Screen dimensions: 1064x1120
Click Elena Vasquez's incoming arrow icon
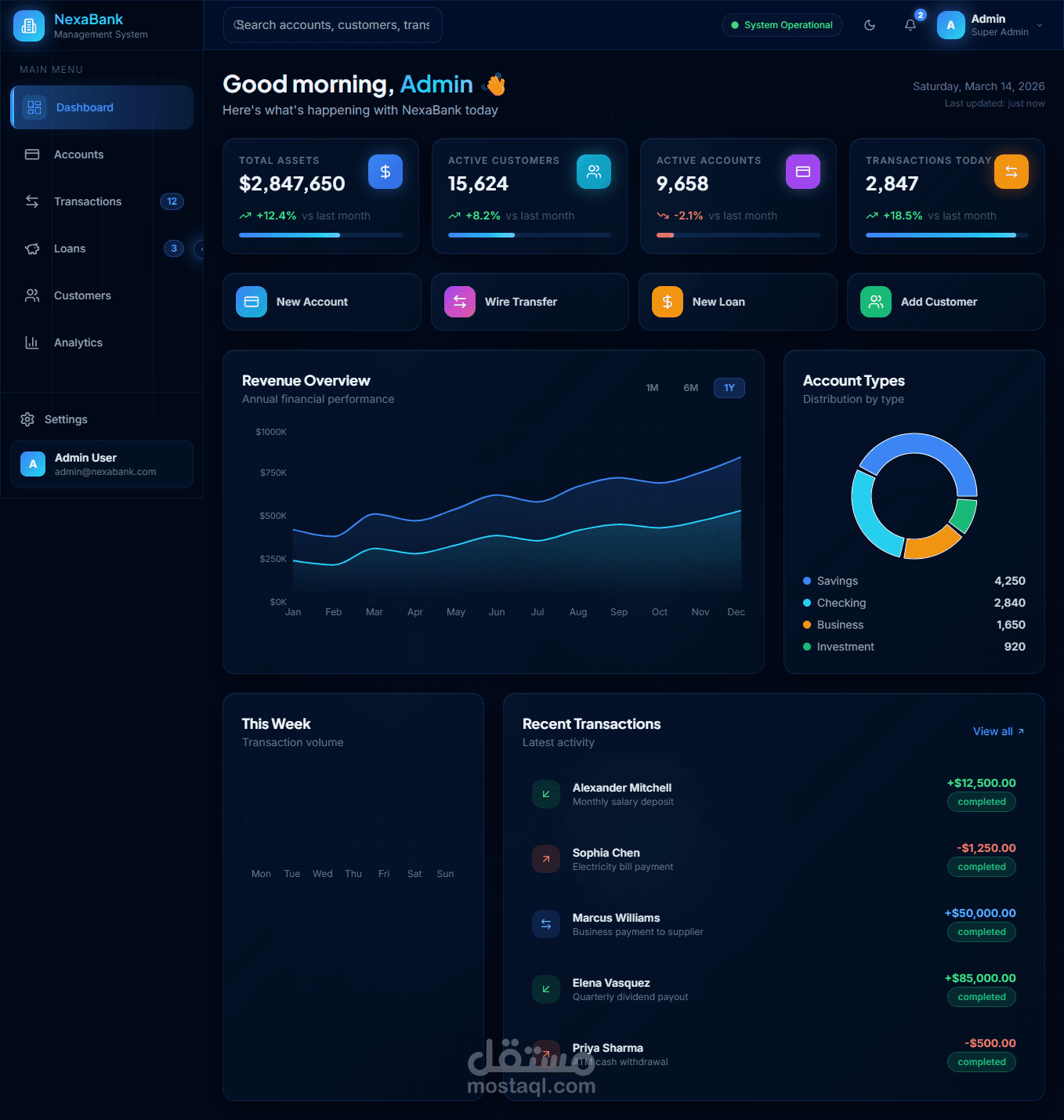[x=546, y=989]
